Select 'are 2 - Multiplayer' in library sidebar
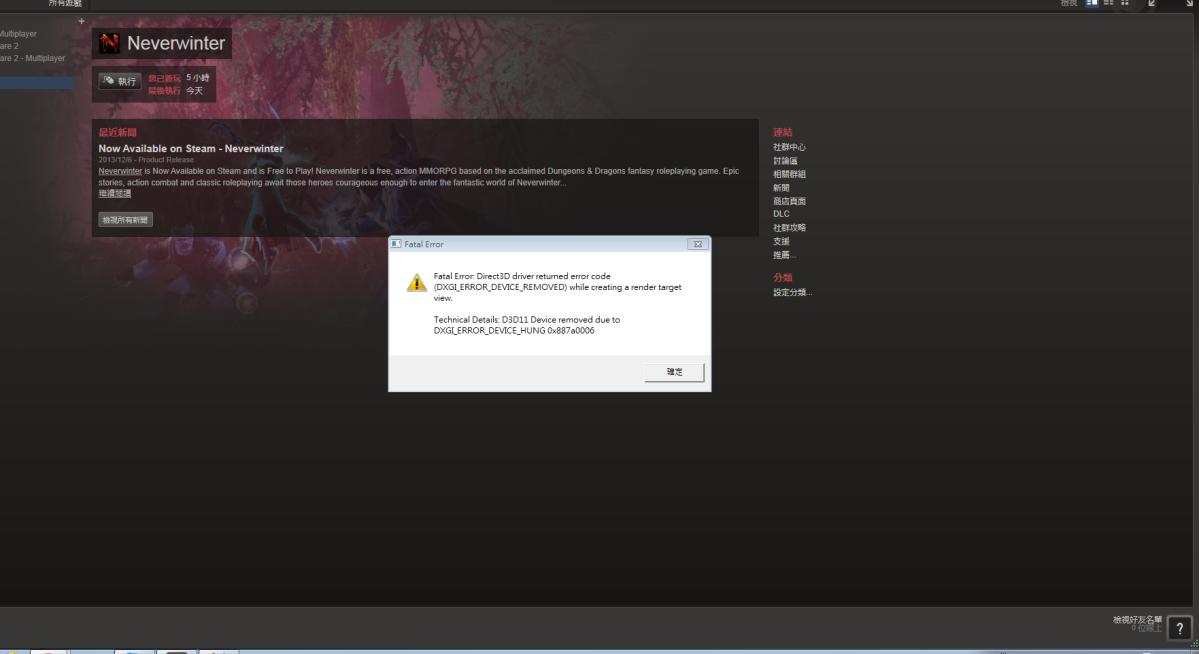The height and width of the screenshot is (654, 1199). coord(33,58)
